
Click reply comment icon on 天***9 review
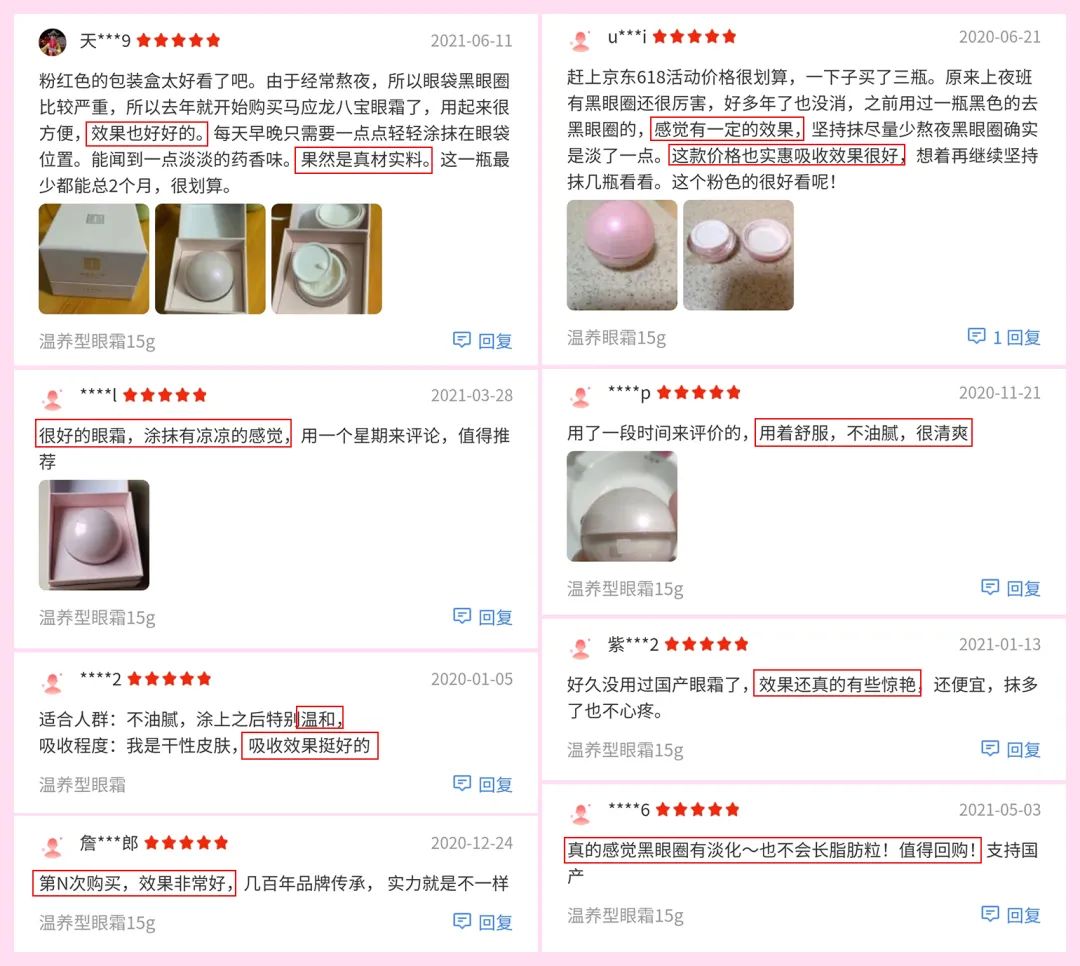(461, 339)
